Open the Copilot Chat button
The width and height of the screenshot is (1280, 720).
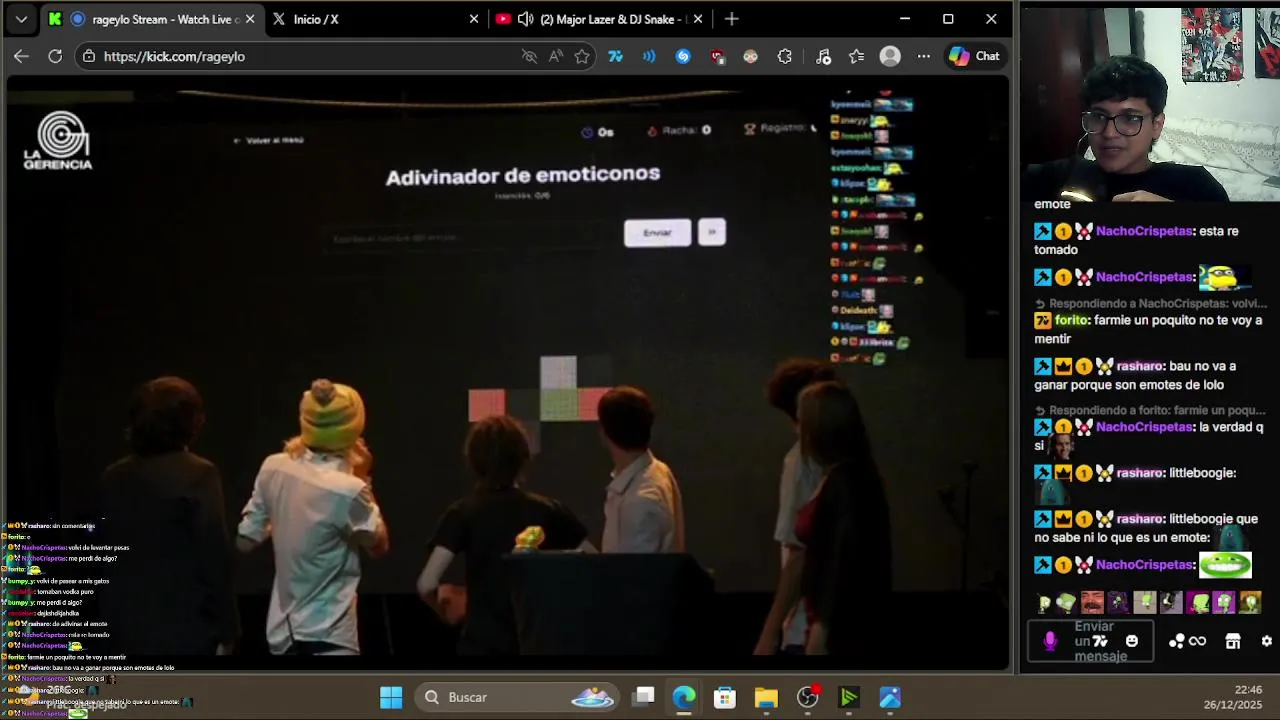(975, 56)
